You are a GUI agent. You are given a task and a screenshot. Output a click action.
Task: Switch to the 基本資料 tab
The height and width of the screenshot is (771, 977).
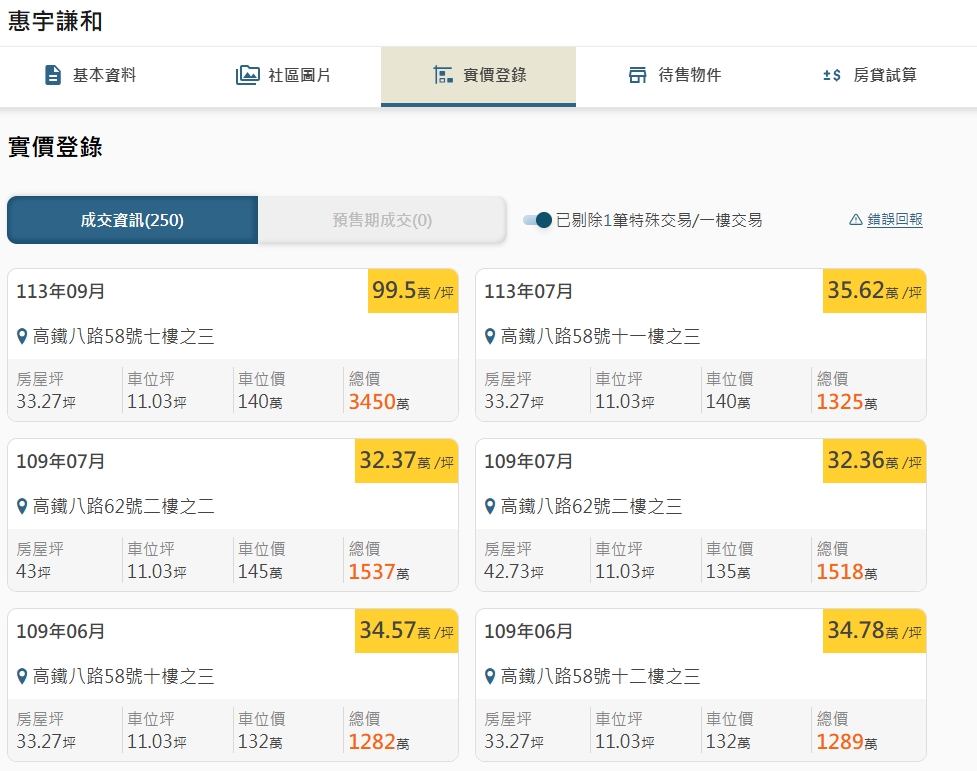point(92,76)
